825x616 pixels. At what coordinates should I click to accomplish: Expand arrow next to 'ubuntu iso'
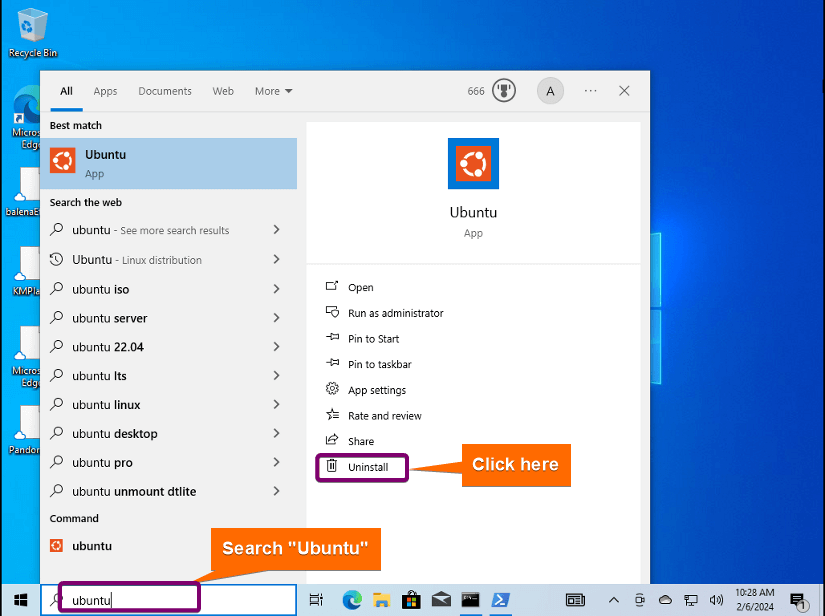pos(277,288)
